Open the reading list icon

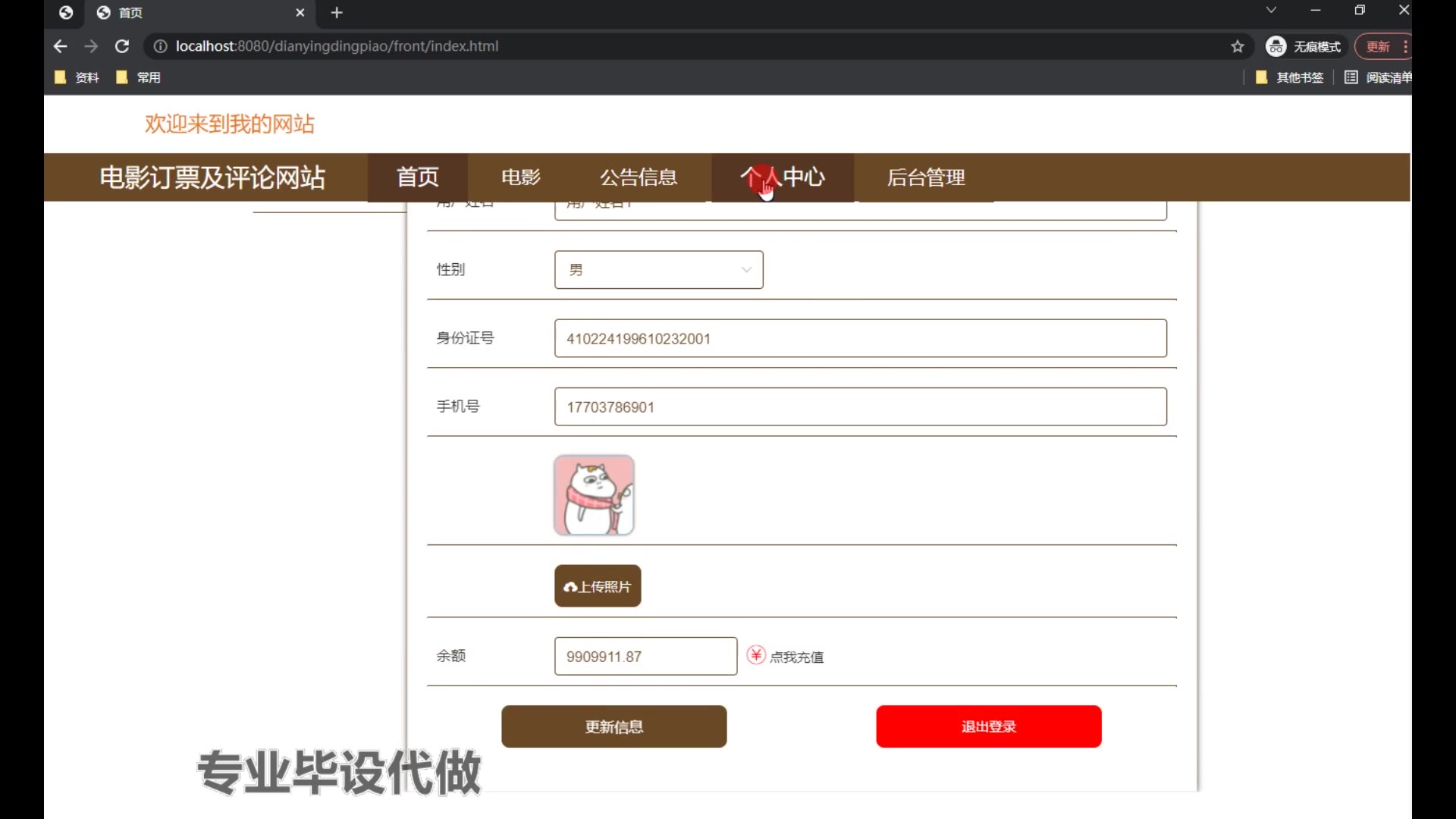(1351, 77)
